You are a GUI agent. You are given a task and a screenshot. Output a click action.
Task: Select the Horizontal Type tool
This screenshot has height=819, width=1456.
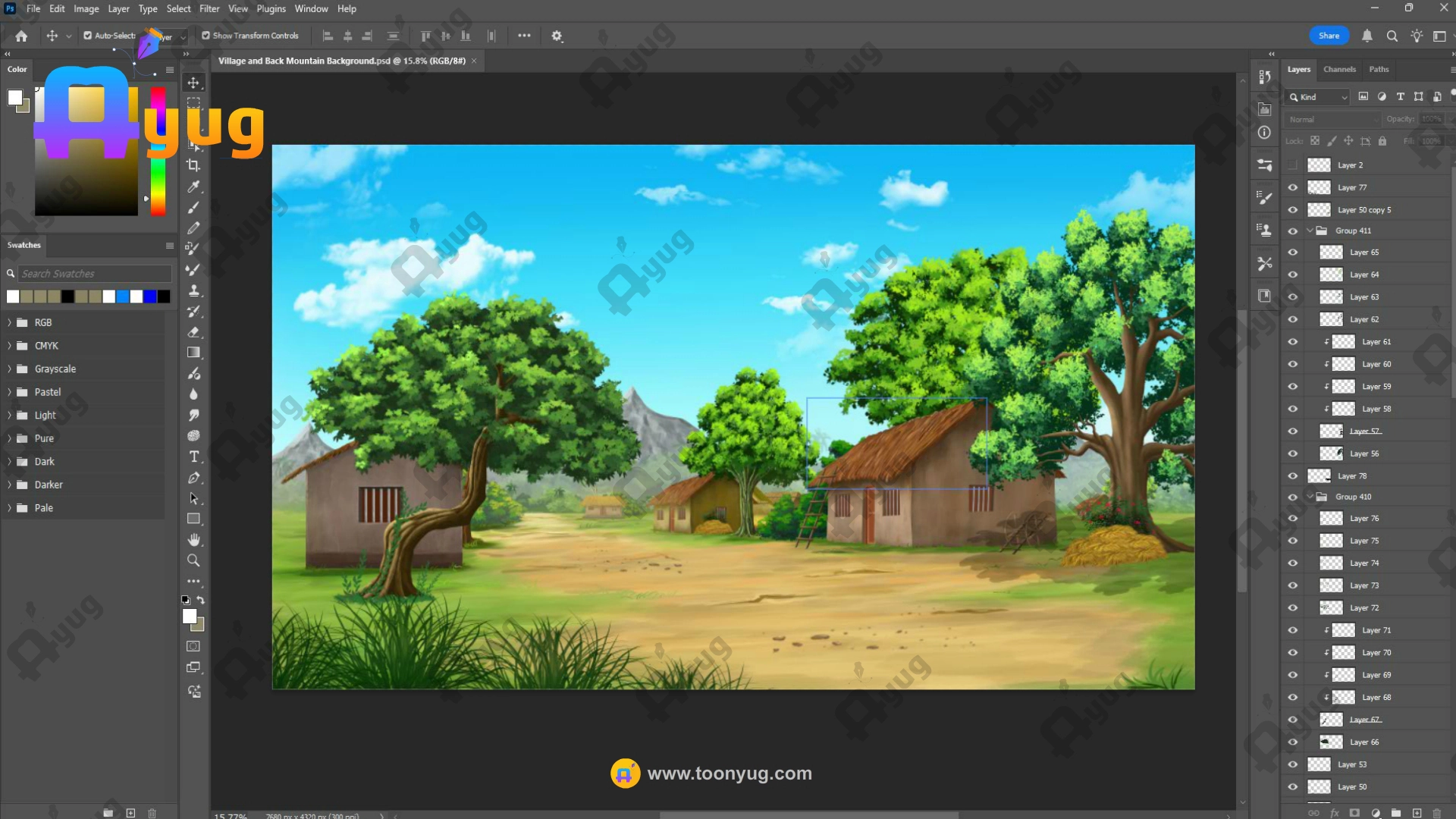pyautogui.click(x=193, y=457)
